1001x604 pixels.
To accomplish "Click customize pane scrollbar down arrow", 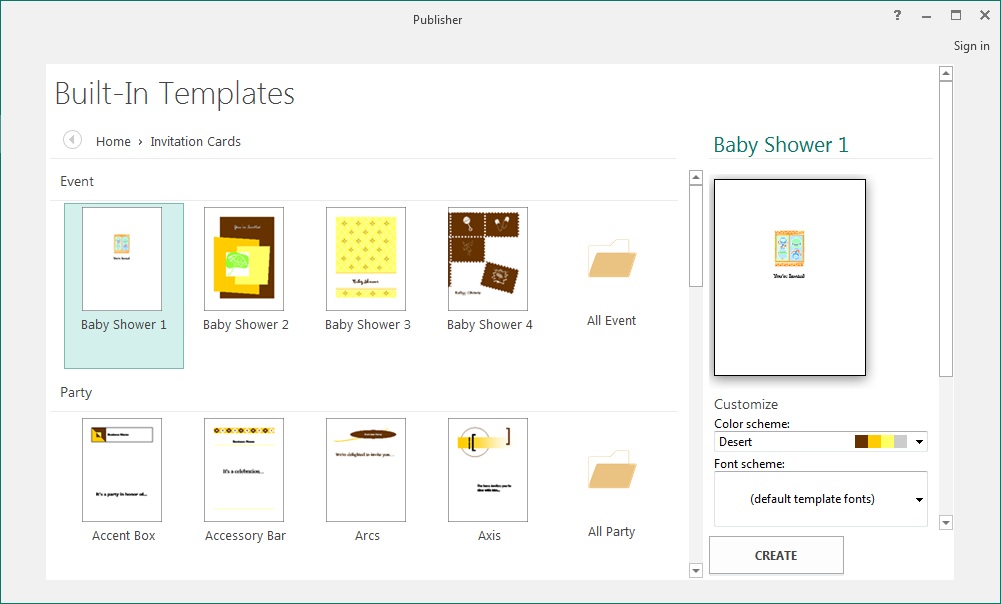I will pyautogui.click(x=946, y=522).
